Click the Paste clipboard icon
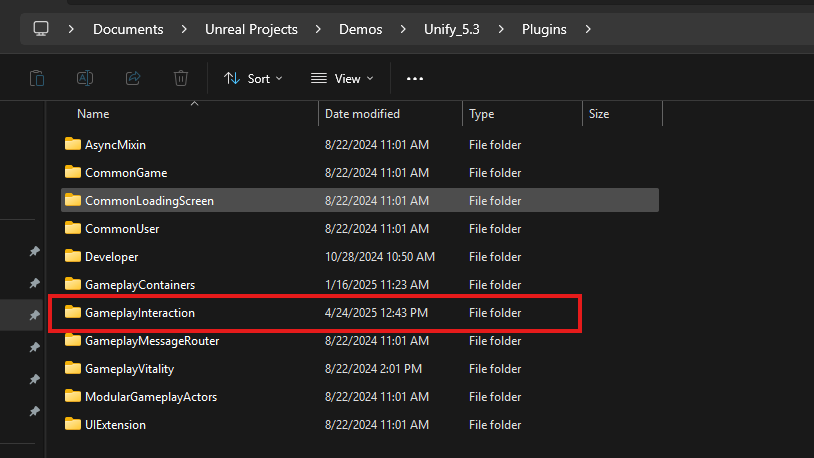The height and width of the screenshot is (458, 814). coord(37,78)
